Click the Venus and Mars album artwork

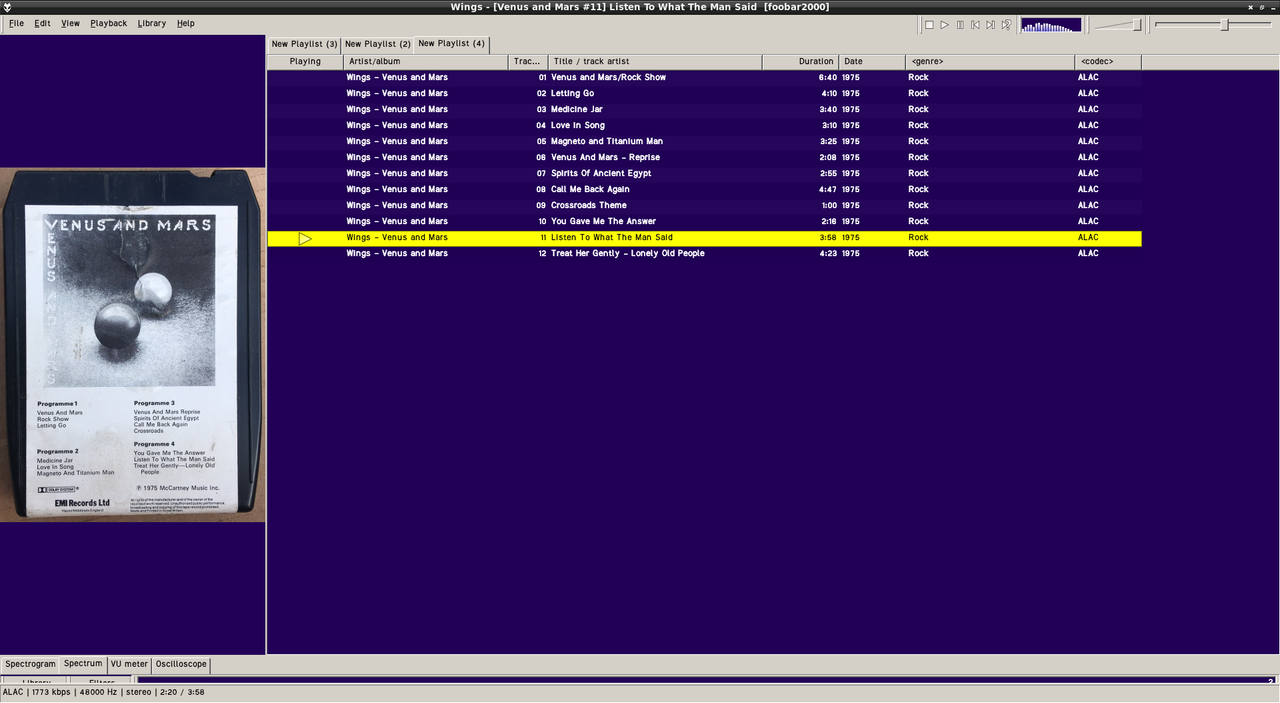click(x=133, y=345)
